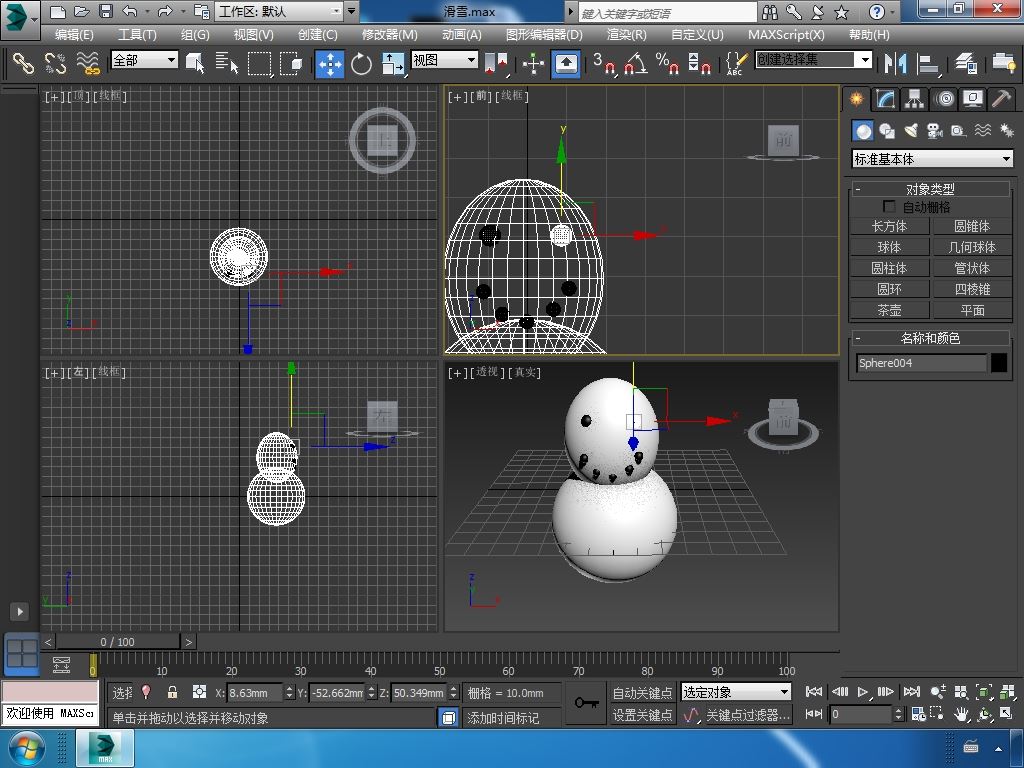
Task: Open 视图 reference coordinate dropdown
Action: coord(444,60)
